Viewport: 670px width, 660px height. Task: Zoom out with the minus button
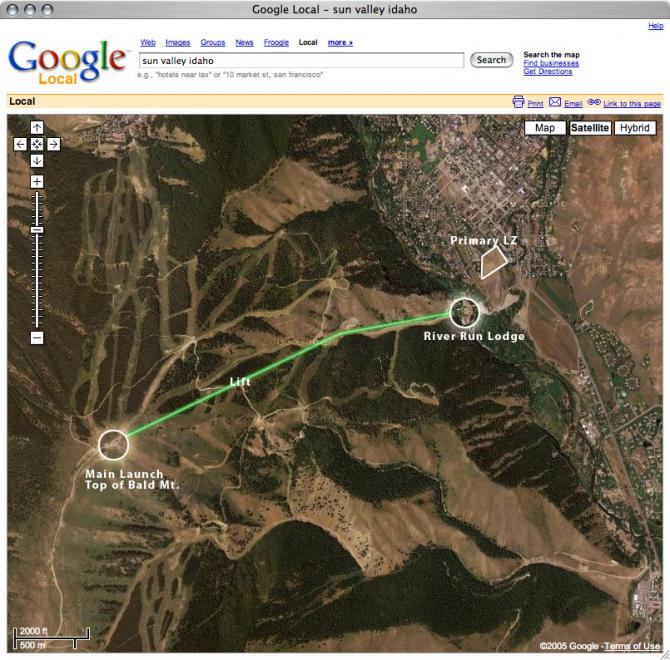37,338
